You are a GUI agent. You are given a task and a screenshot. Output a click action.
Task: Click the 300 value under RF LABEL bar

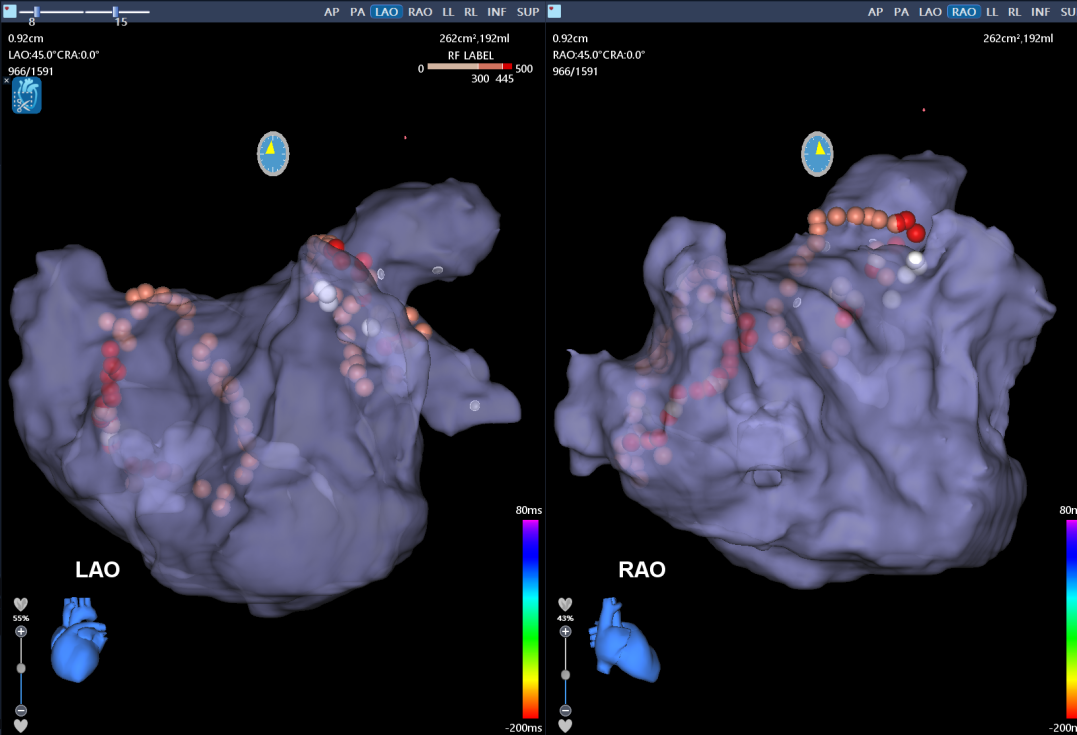click(x=480, y=79)
